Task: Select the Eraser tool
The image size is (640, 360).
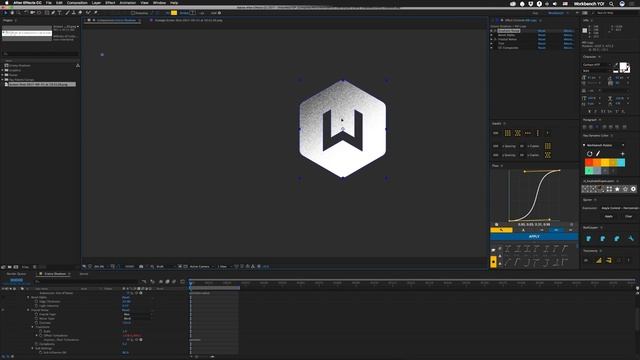Action: point(80,13)
